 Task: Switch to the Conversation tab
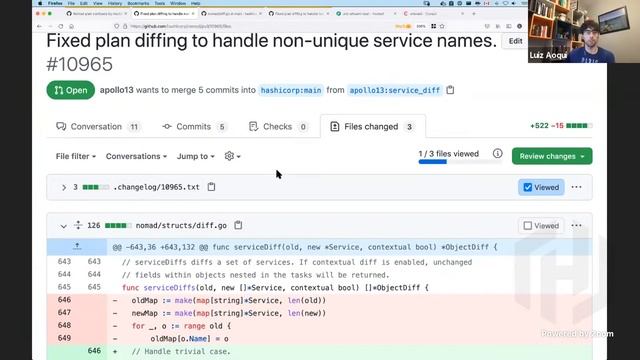(x=98, y=127)
